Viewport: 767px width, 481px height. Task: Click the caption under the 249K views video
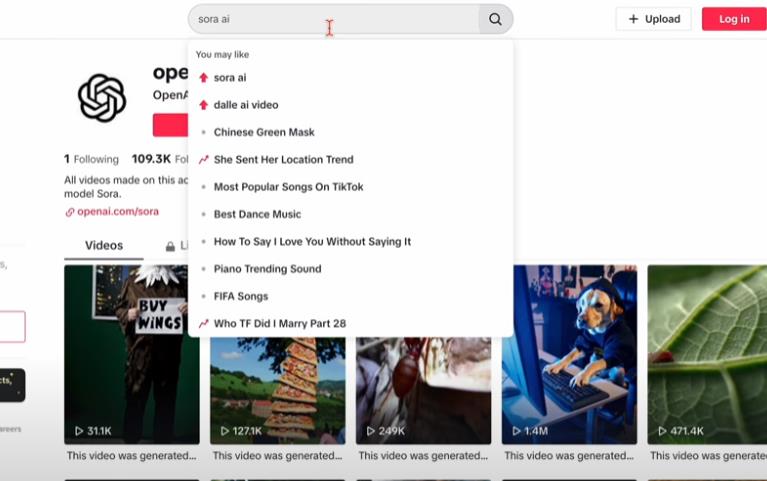point(423,456)
